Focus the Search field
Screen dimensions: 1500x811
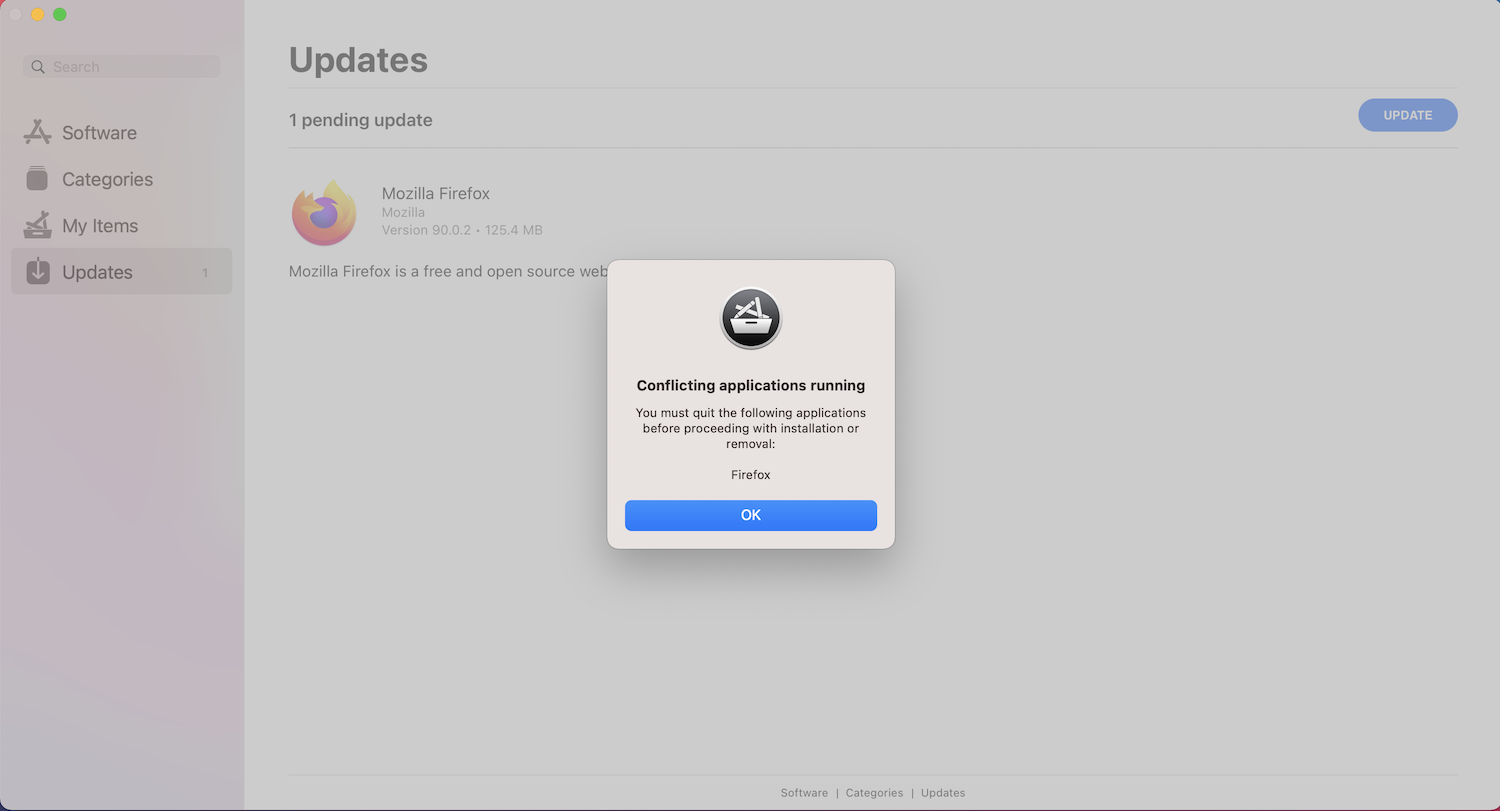122,67
